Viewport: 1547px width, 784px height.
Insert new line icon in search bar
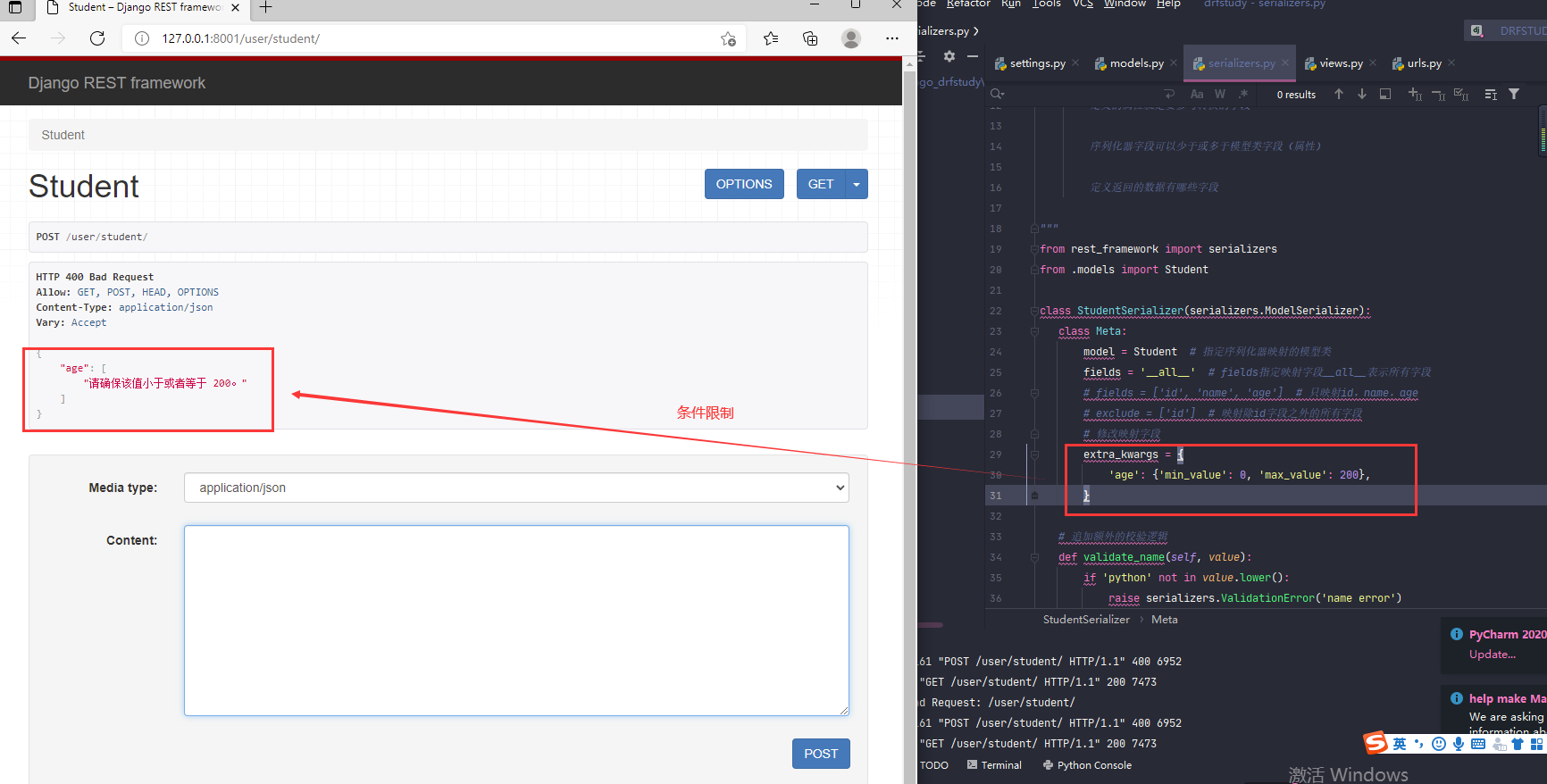pos(1169,94)
